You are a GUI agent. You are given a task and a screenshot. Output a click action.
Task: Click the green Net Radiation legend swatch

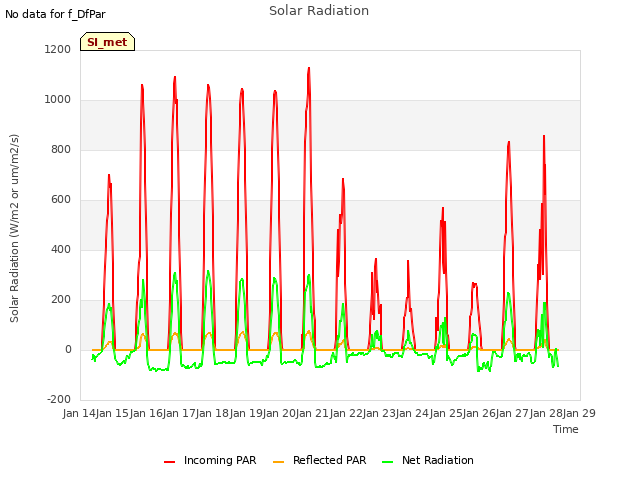click(x=387, y=462)
